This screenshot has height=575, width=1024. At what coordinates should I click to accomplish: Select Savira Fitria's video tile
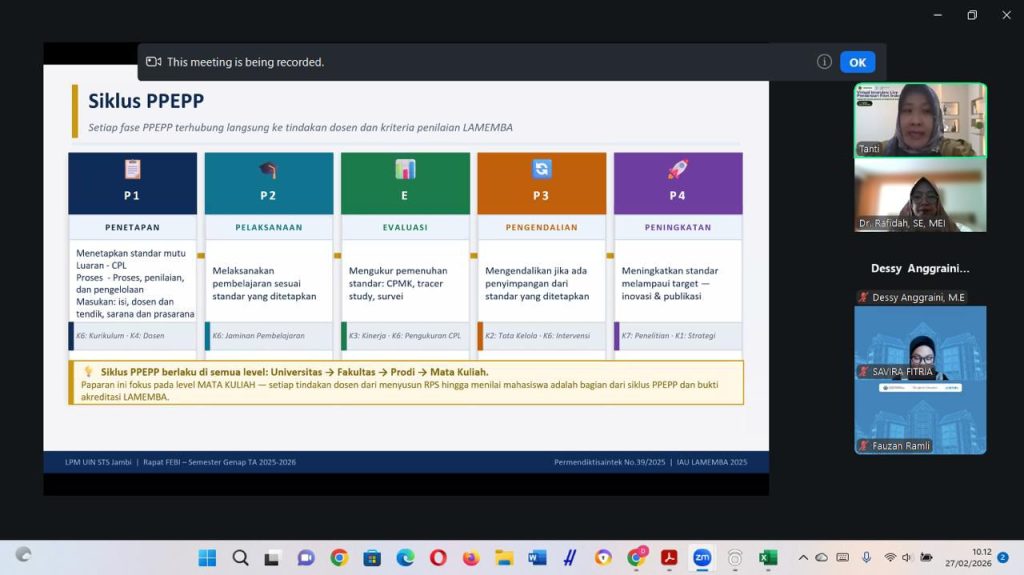(x=920, y=343)
